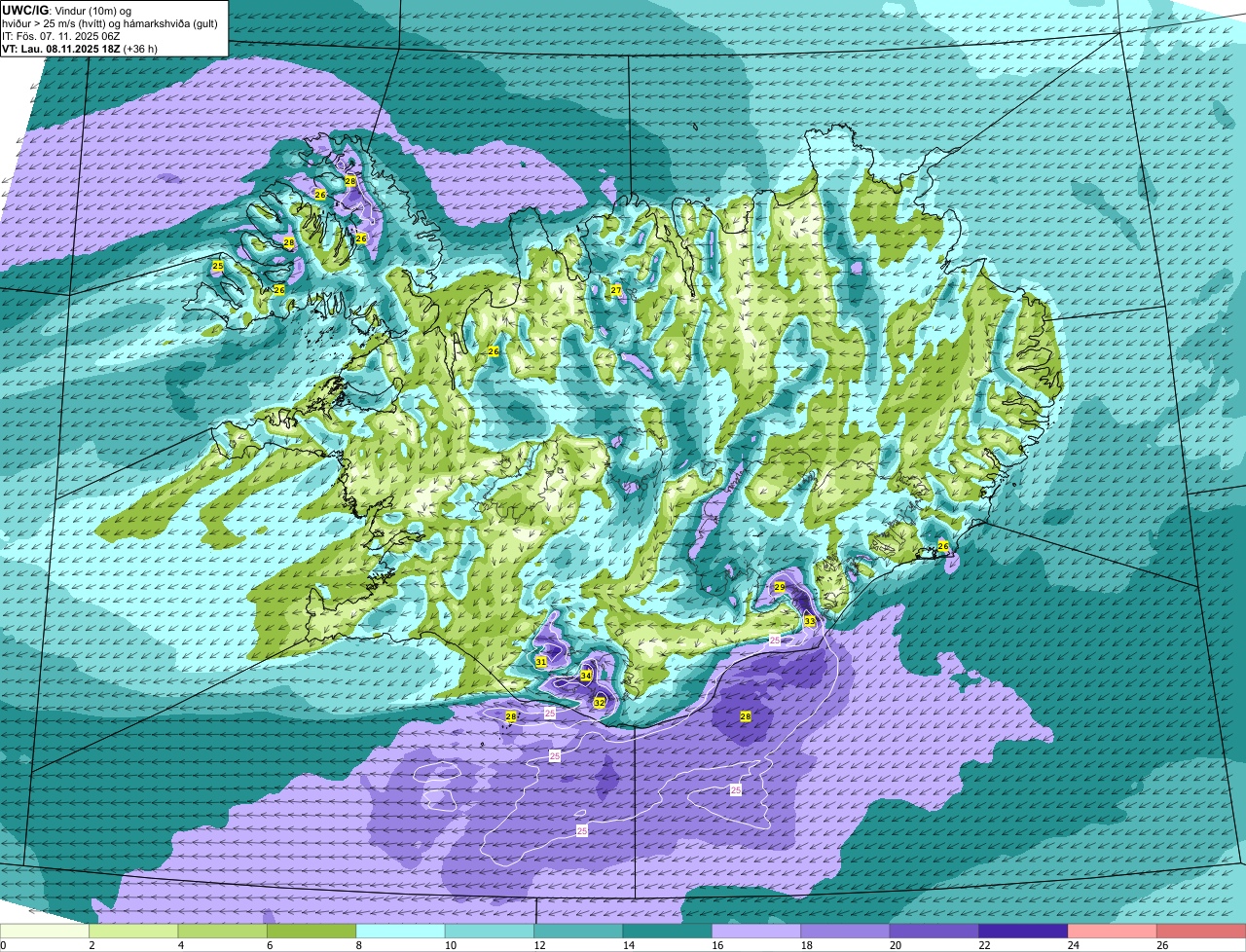Click the 4–6 m/s green legend swatch
Viewport: 1246px width, 952px height.
click(x=223, y=932)
